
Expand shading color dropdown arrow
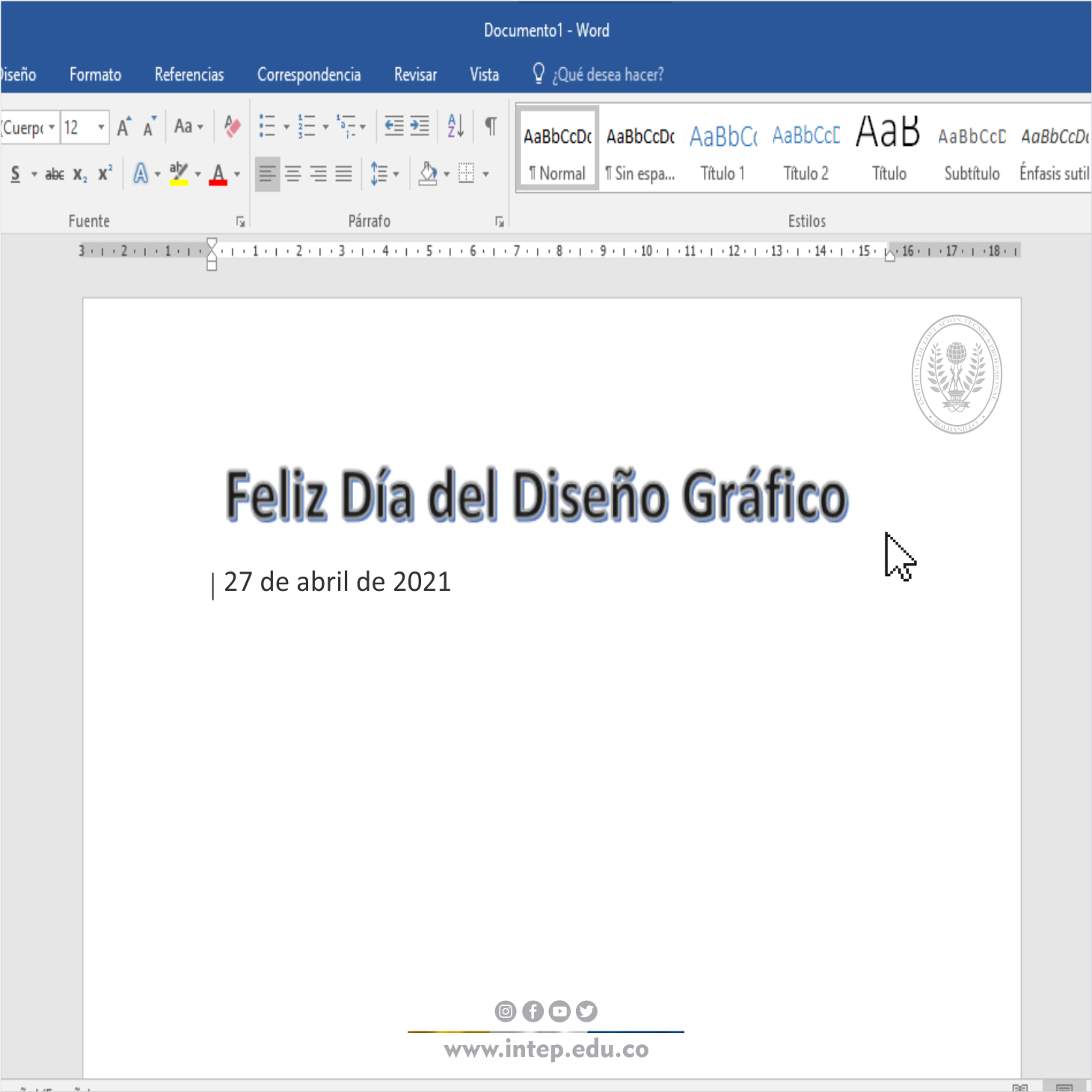pos(447,175)
